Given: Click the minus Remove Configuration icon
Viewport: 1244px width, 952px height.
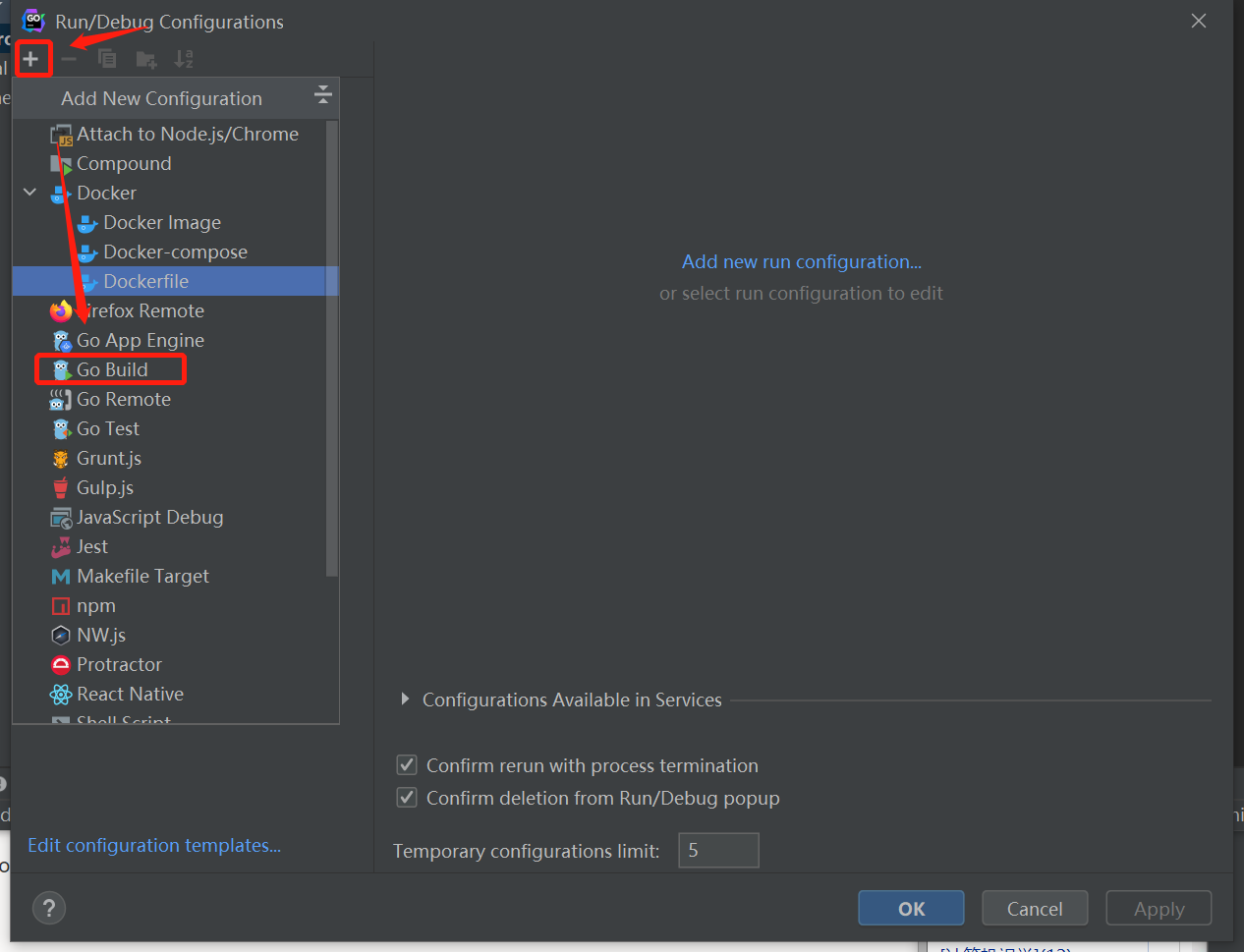Looking at the screenshot, I should 69,59.
